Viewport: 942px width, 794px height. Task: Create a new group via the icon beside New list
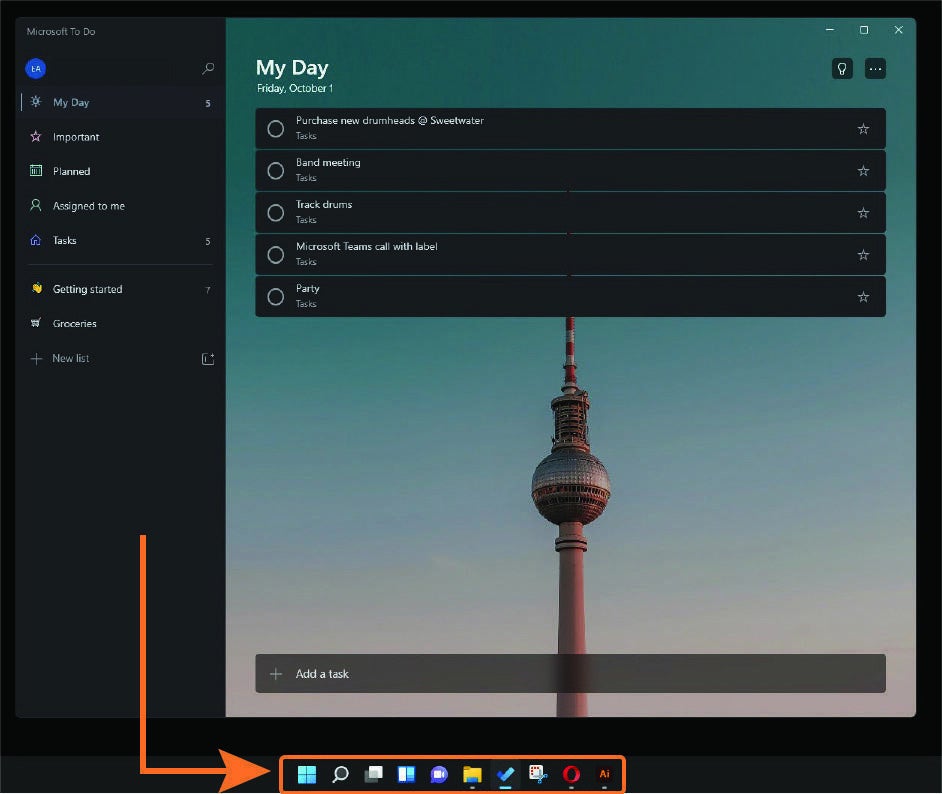208,359
